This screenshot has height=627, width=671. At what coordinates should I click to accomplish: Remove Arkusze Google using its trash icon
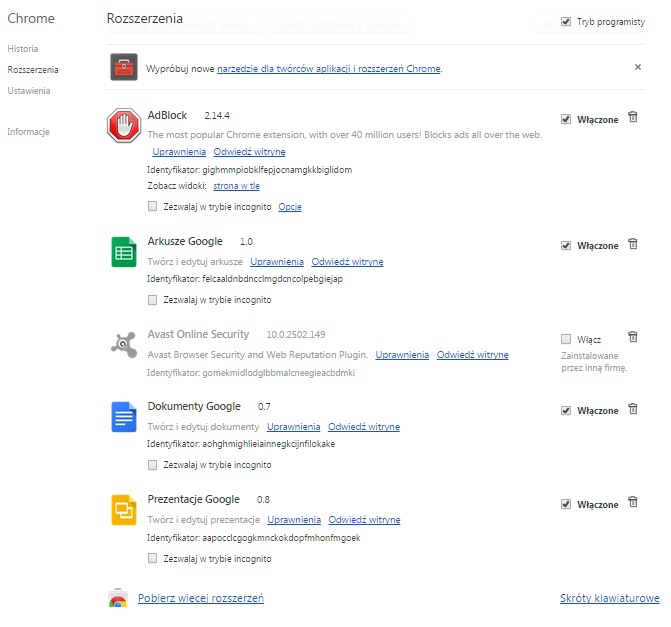[x=632, y=244]
